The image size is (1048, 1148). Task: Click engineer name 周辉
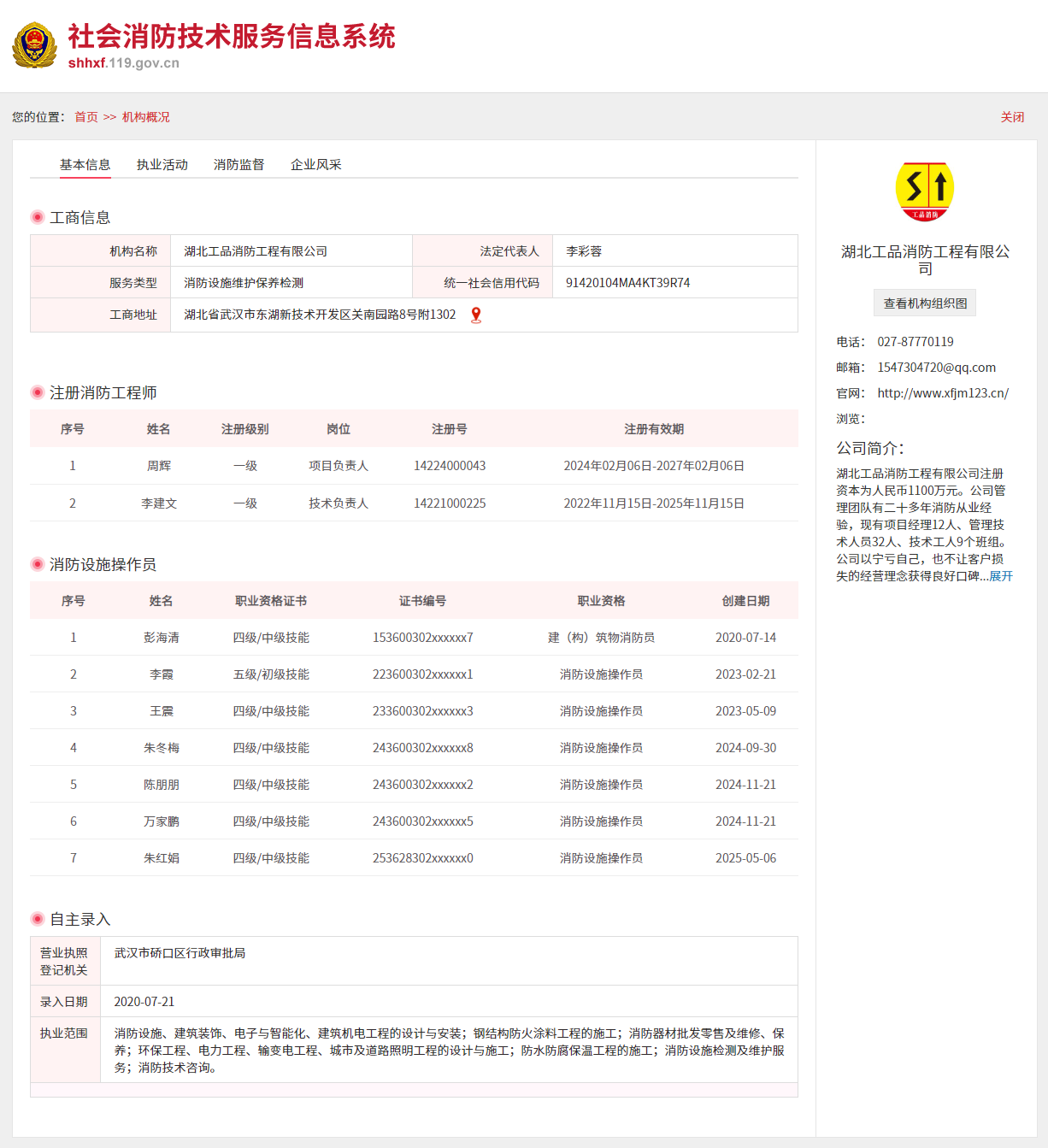(x=159, y=466)
